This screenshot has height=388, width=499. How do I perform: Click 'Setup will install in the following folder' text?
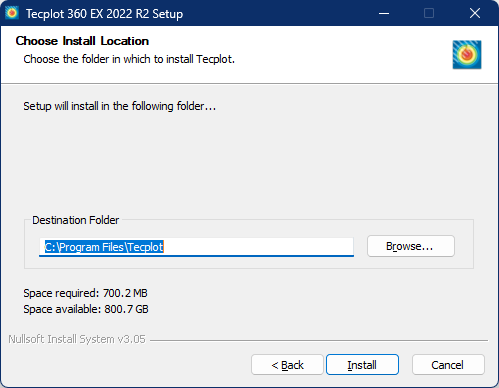point(119,106)
